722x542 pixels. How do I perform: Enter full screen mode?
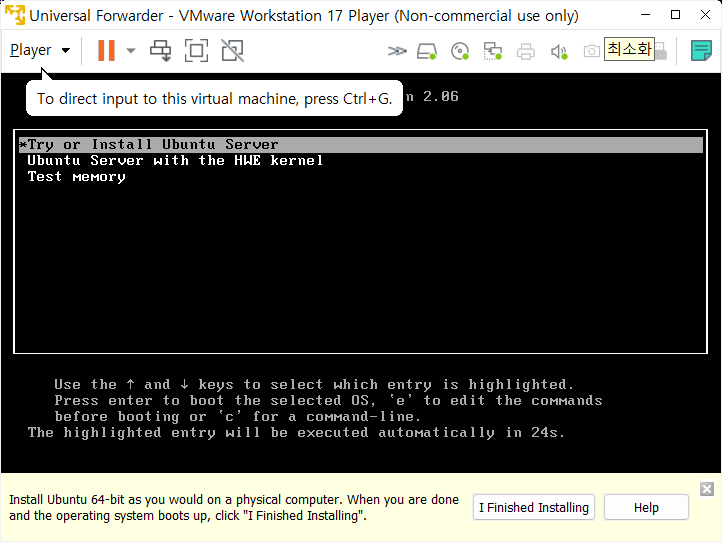[x=196, y=50]
